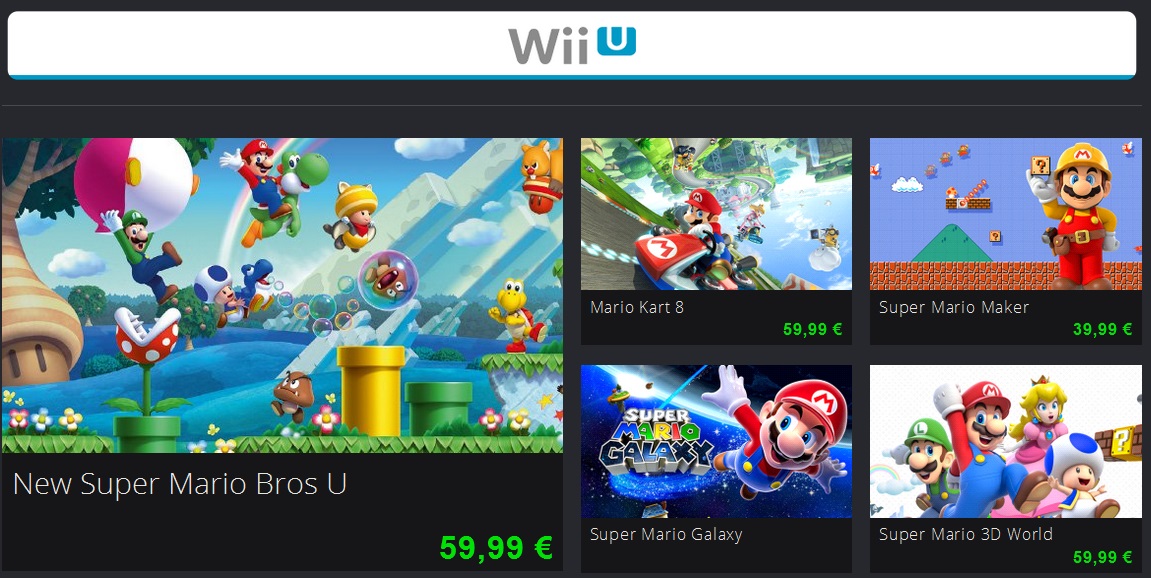Click the Wii U logo banner
The height and width of the screenshot is (578, 1151).
pos(572,45)
